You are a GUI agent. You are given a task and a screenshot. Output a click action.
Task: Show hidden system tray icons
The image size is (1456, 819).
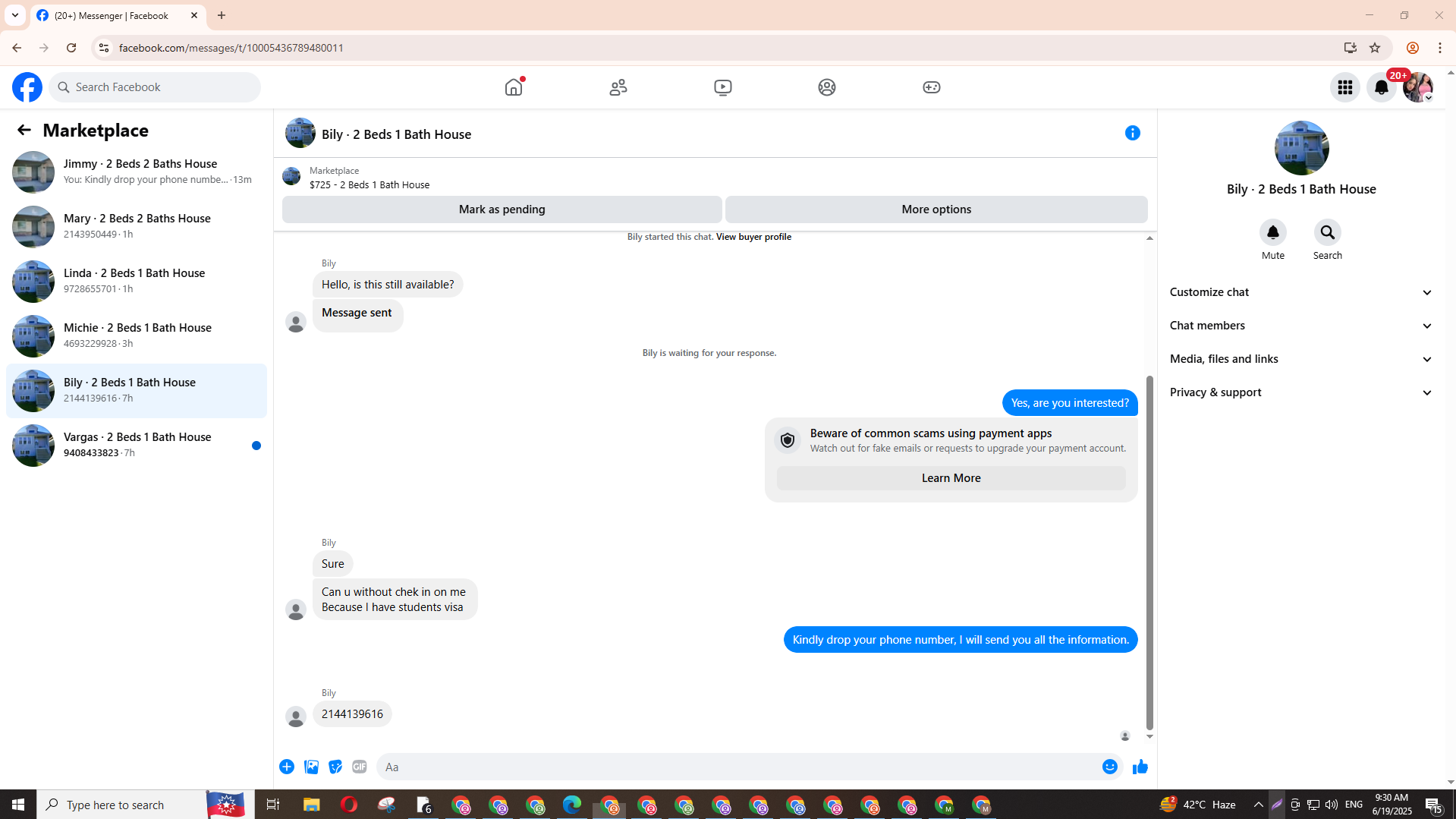click(1259, 805)
